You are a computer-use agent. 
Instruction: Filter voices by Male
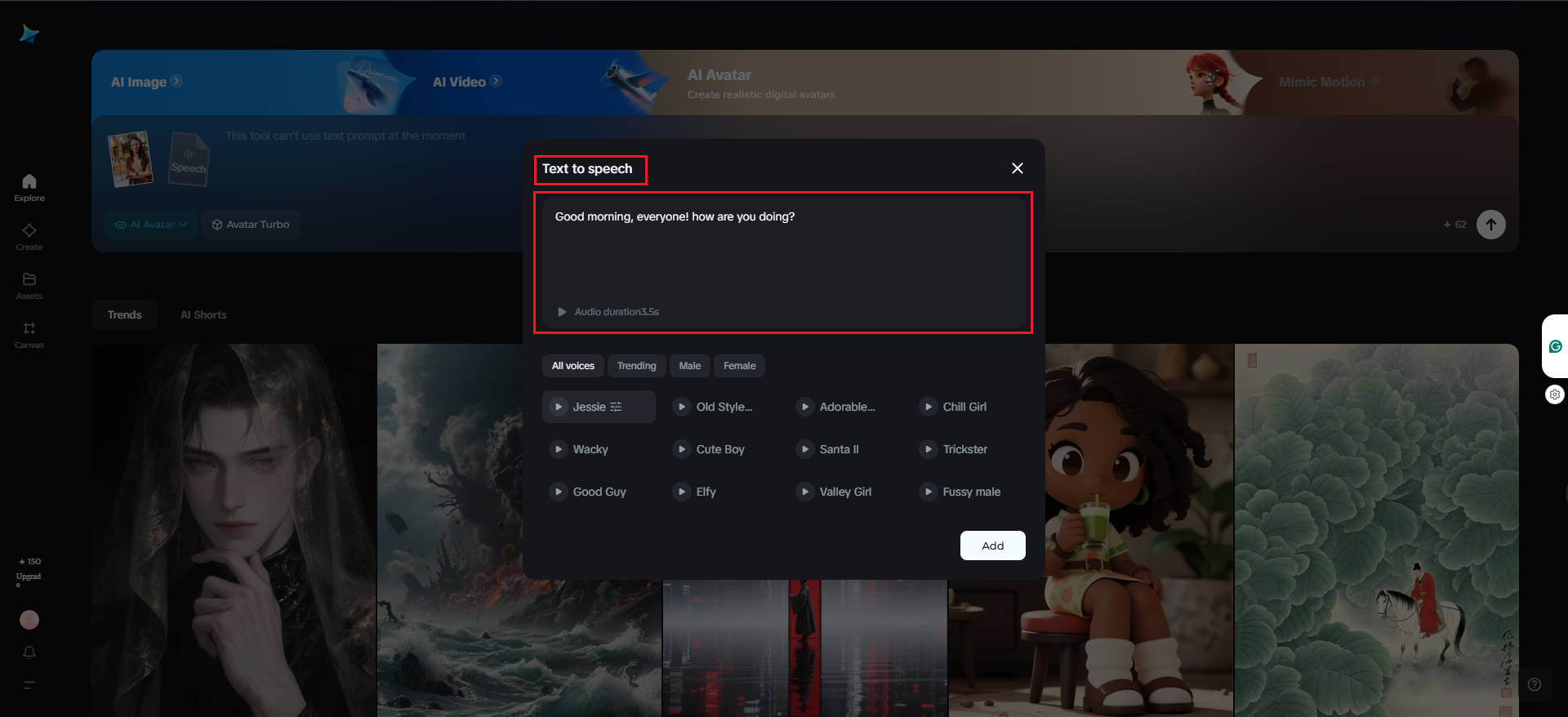690,366
